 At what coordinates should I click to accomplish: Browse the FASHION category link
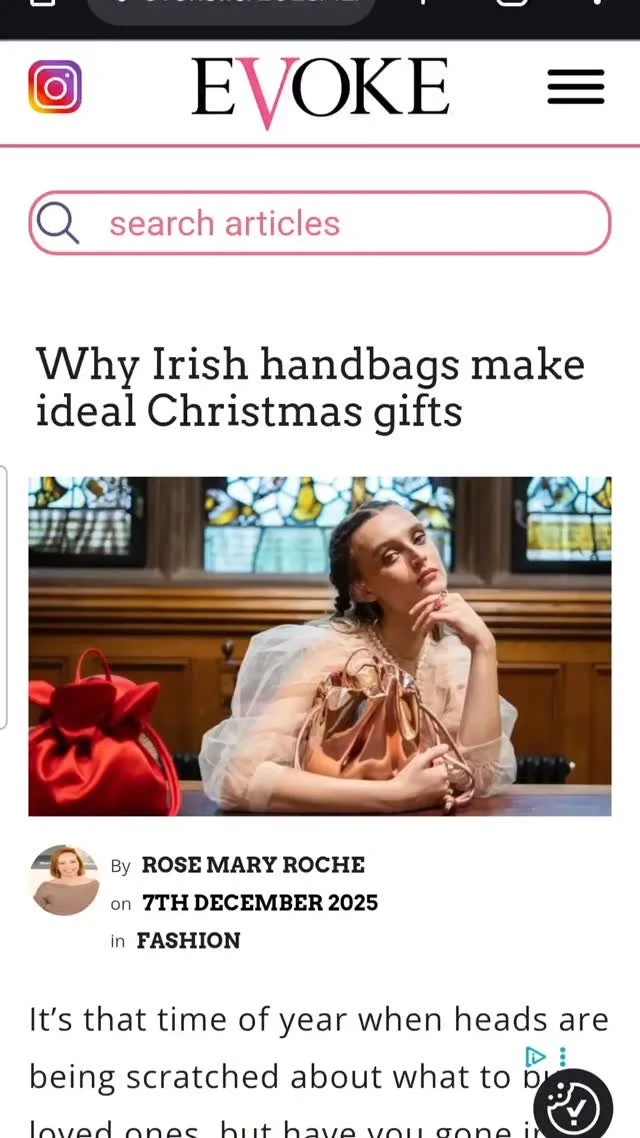(x=189, y=941)
